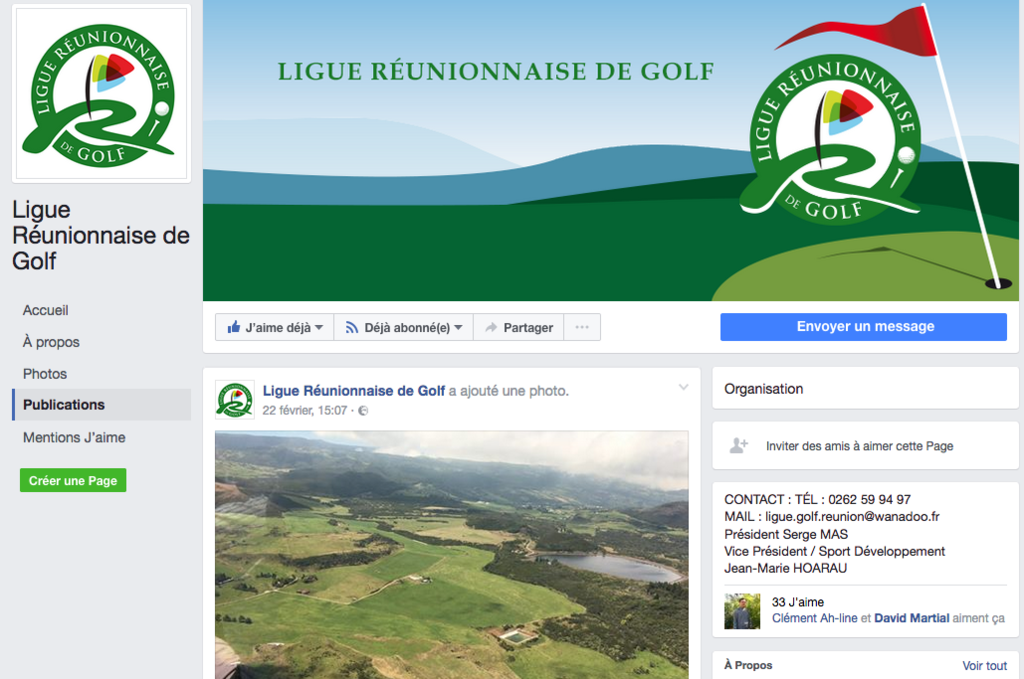
Task: Click the share arrow icon beside Partager
Action: (491, 327)
